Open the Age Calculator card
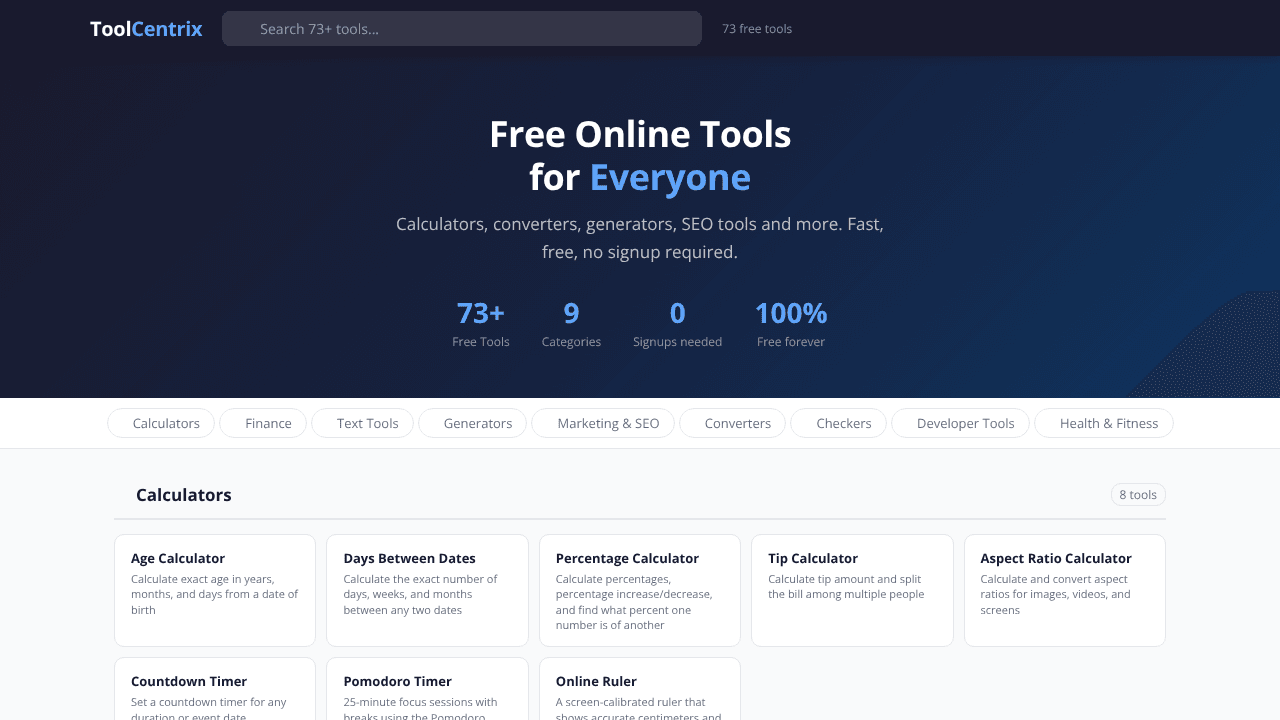Image resolution: width=1280 pixels, height=720 pixels. point(215,590)
